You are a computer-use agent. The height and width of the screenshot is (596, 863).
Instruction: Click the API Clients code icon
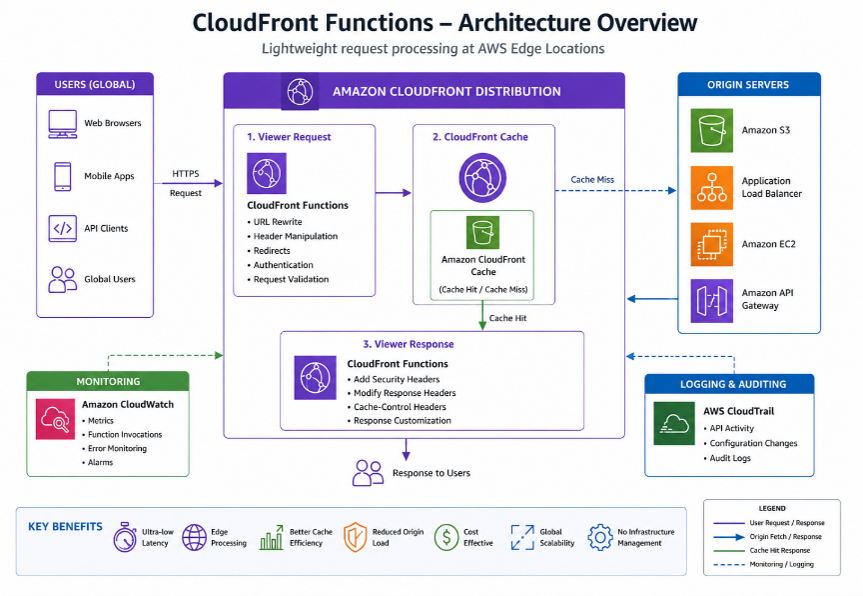click(x=63, y=228)
